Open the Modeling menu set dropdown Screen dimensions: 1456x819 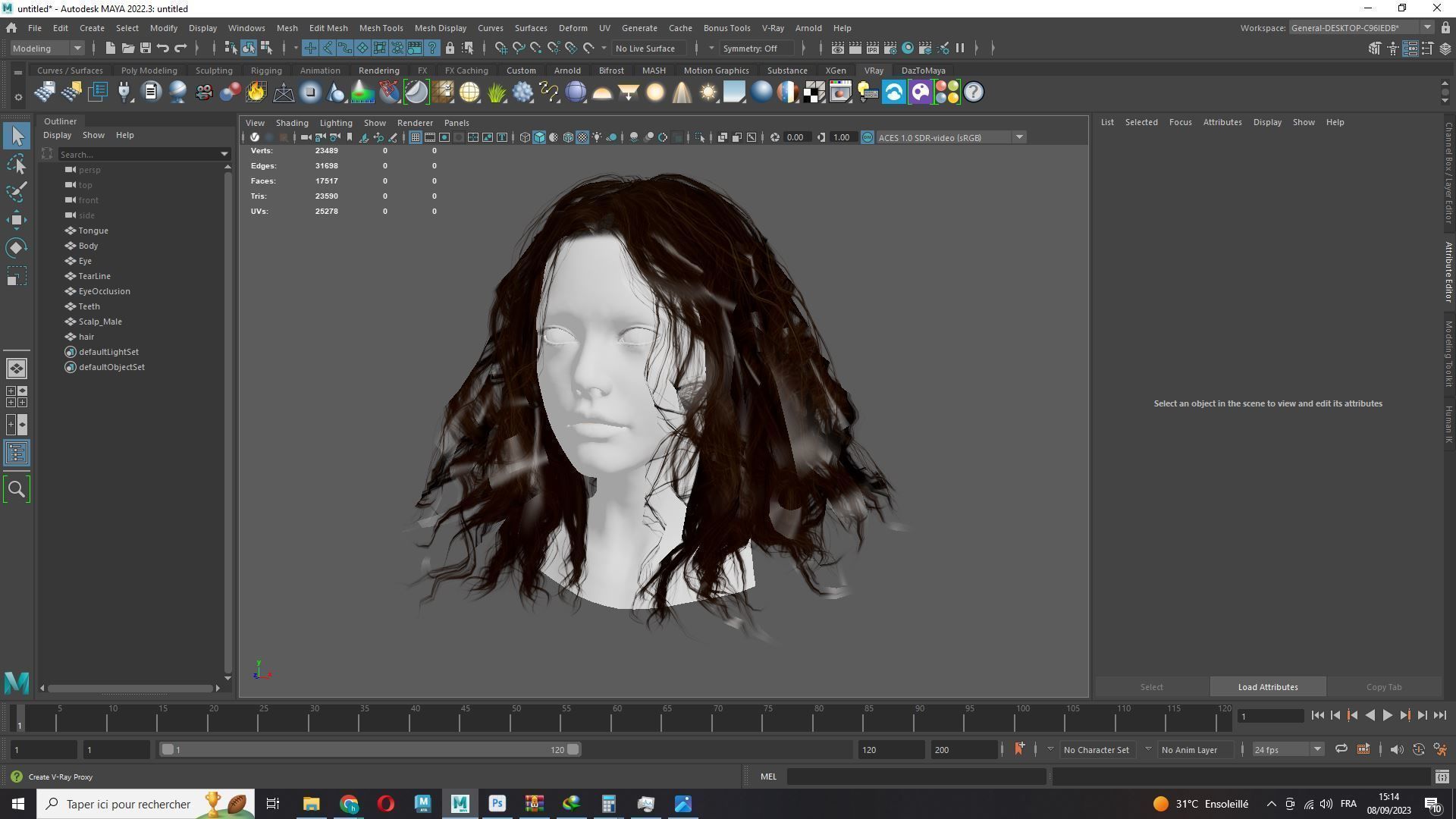point(46,48)
